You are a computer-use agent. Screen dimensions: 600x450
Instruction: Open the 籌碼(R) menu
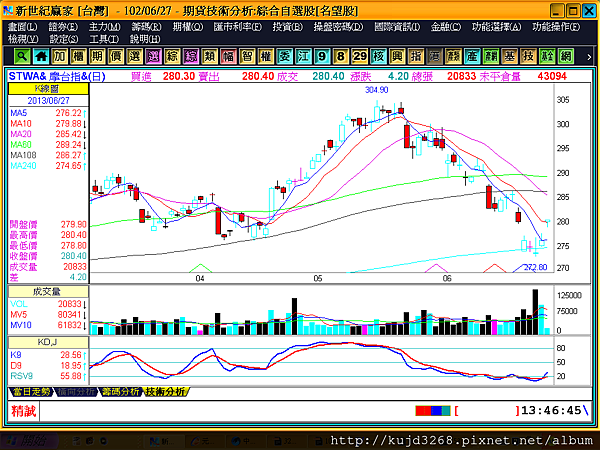(x=147, y=27)
